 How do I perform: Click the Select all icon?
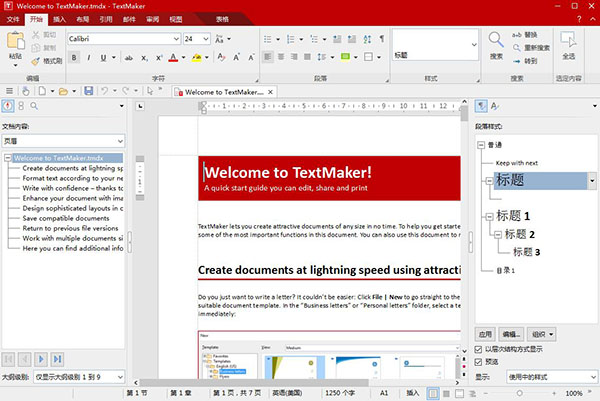click(569, 39)
